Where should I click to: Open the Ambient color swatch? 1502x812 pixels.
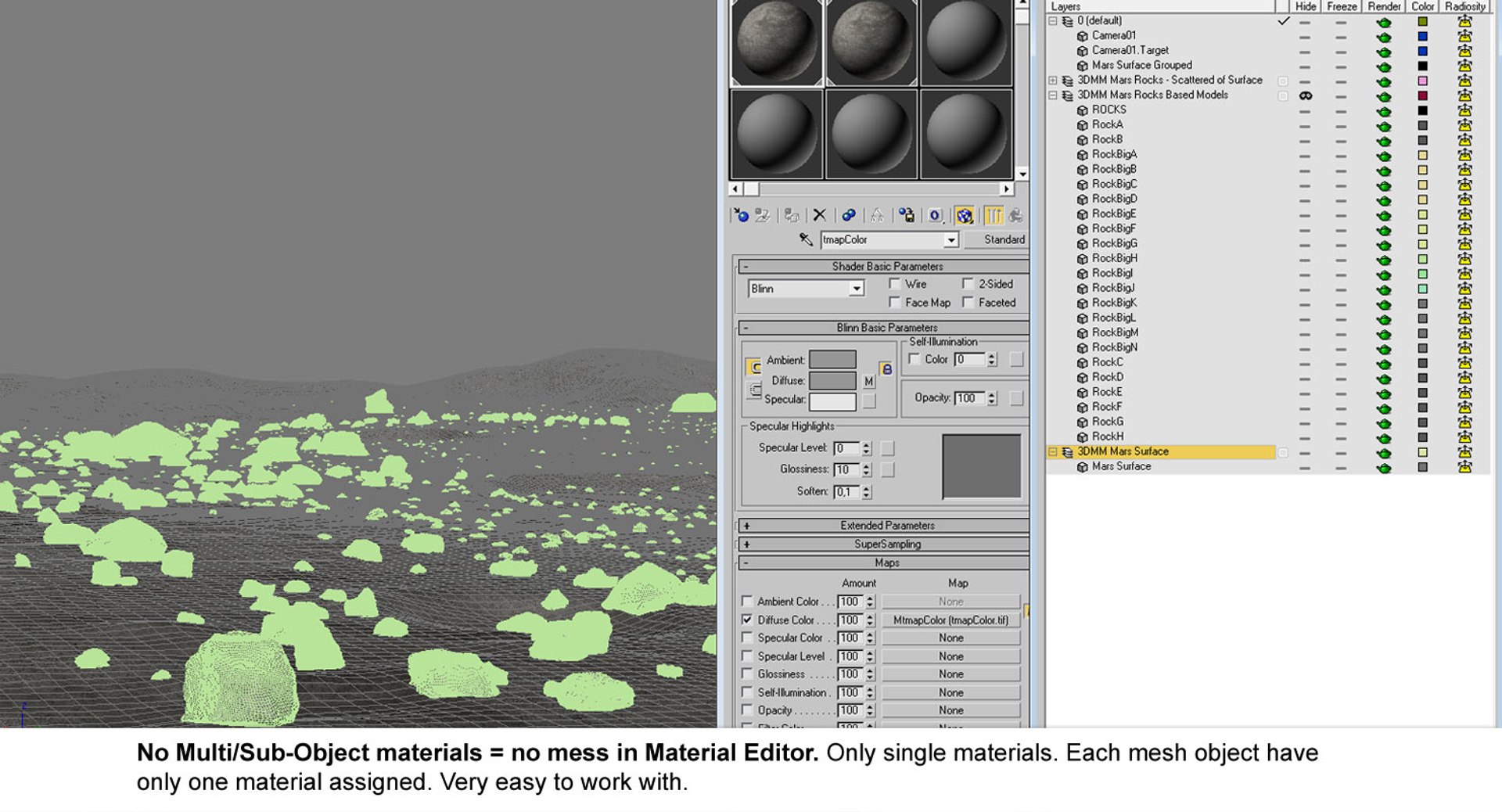click(832, 360)
